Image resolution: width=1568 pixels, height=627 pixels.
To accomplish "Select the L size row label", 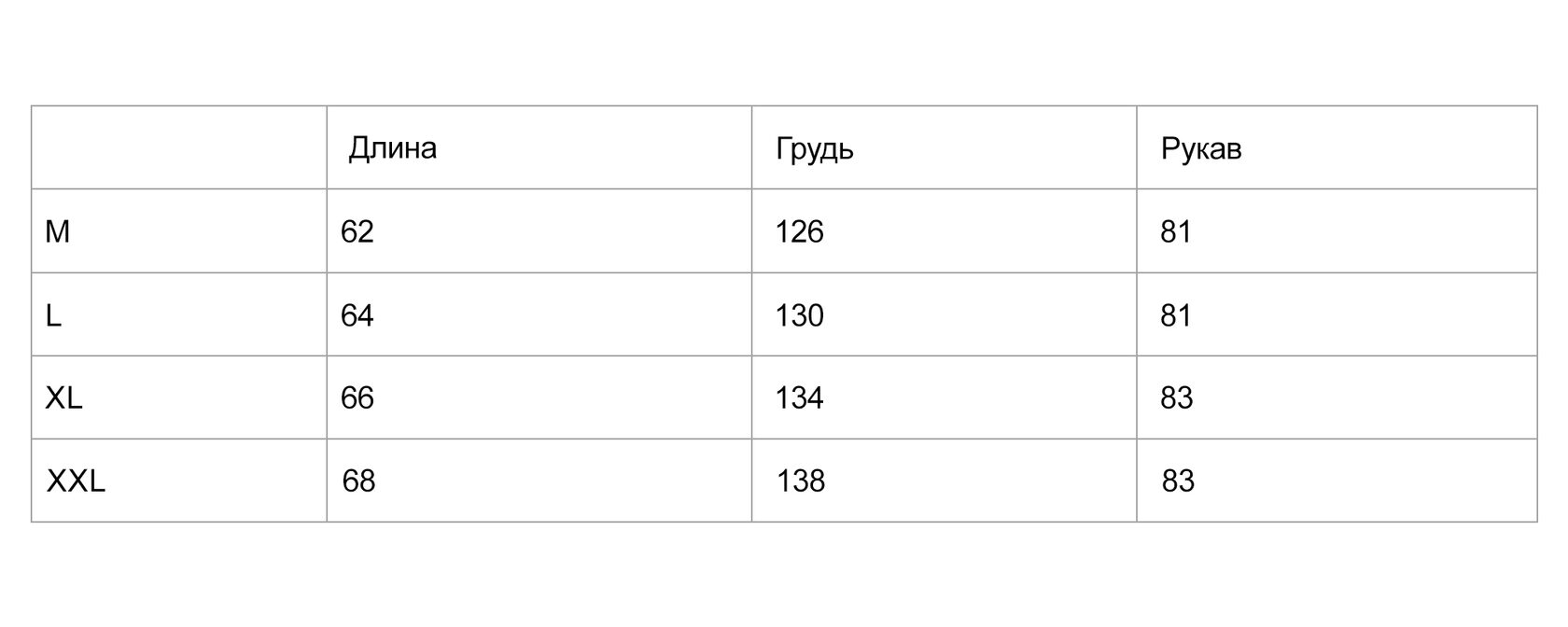I will click(53, 315).
